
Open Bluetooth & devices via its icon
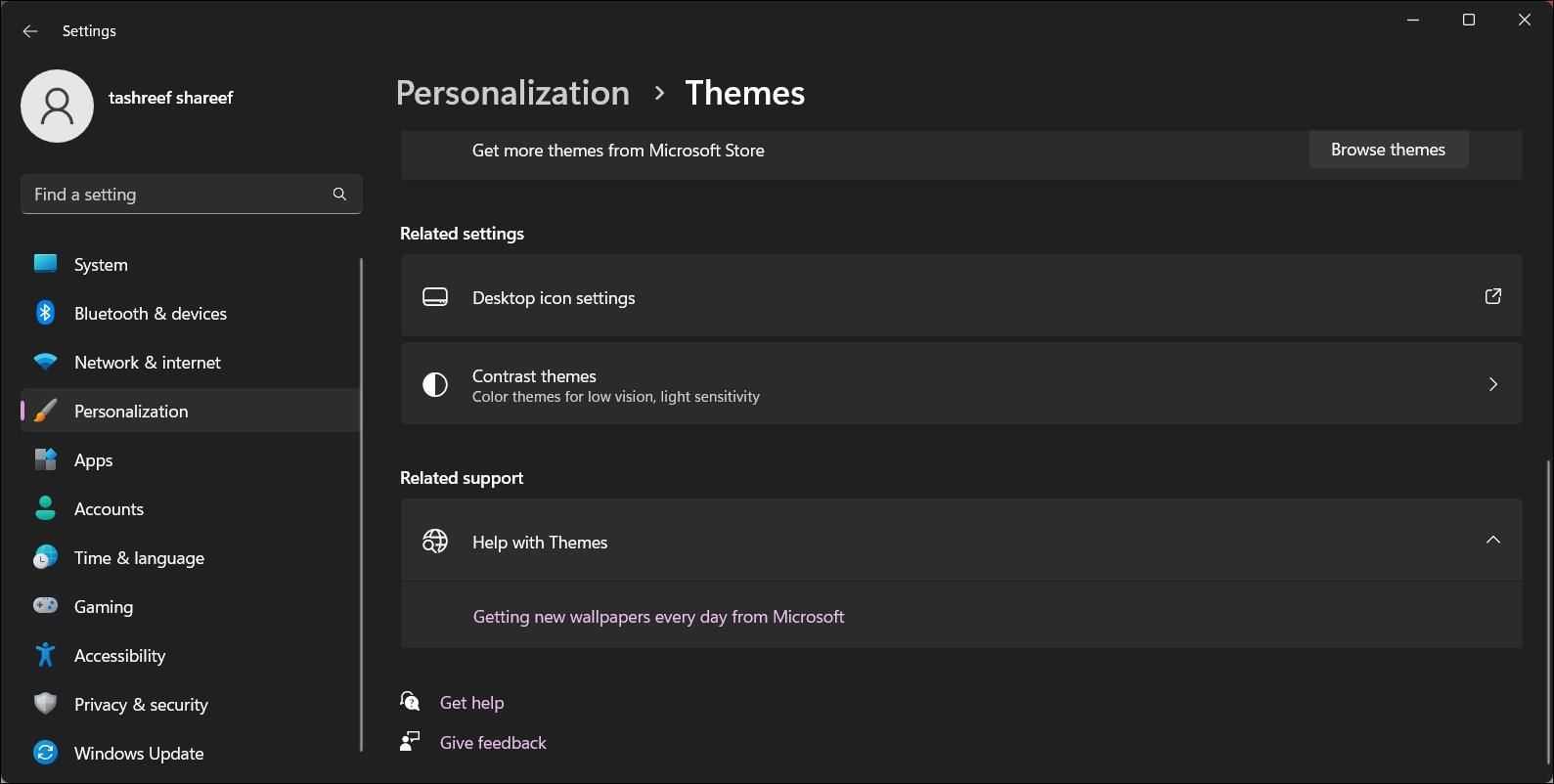point(45,313)
